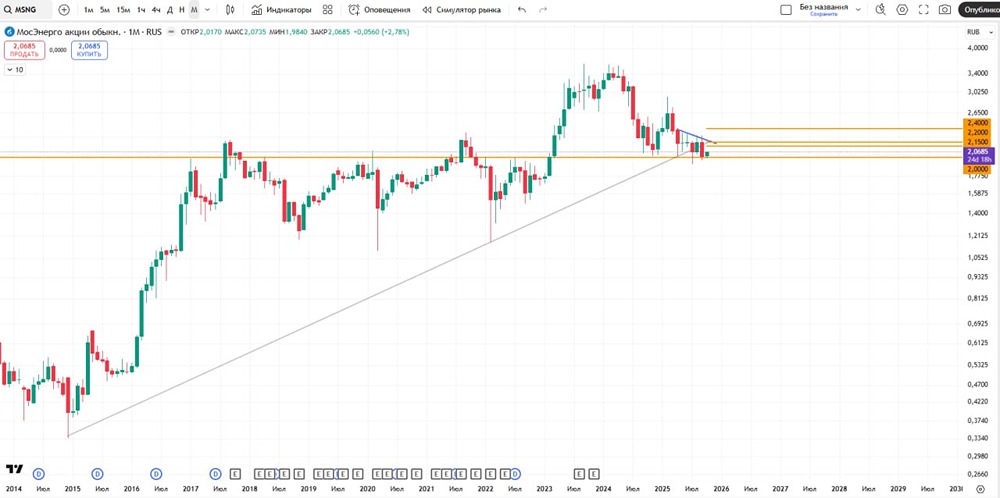Select the Н weekly timeframe

point(182,10)
